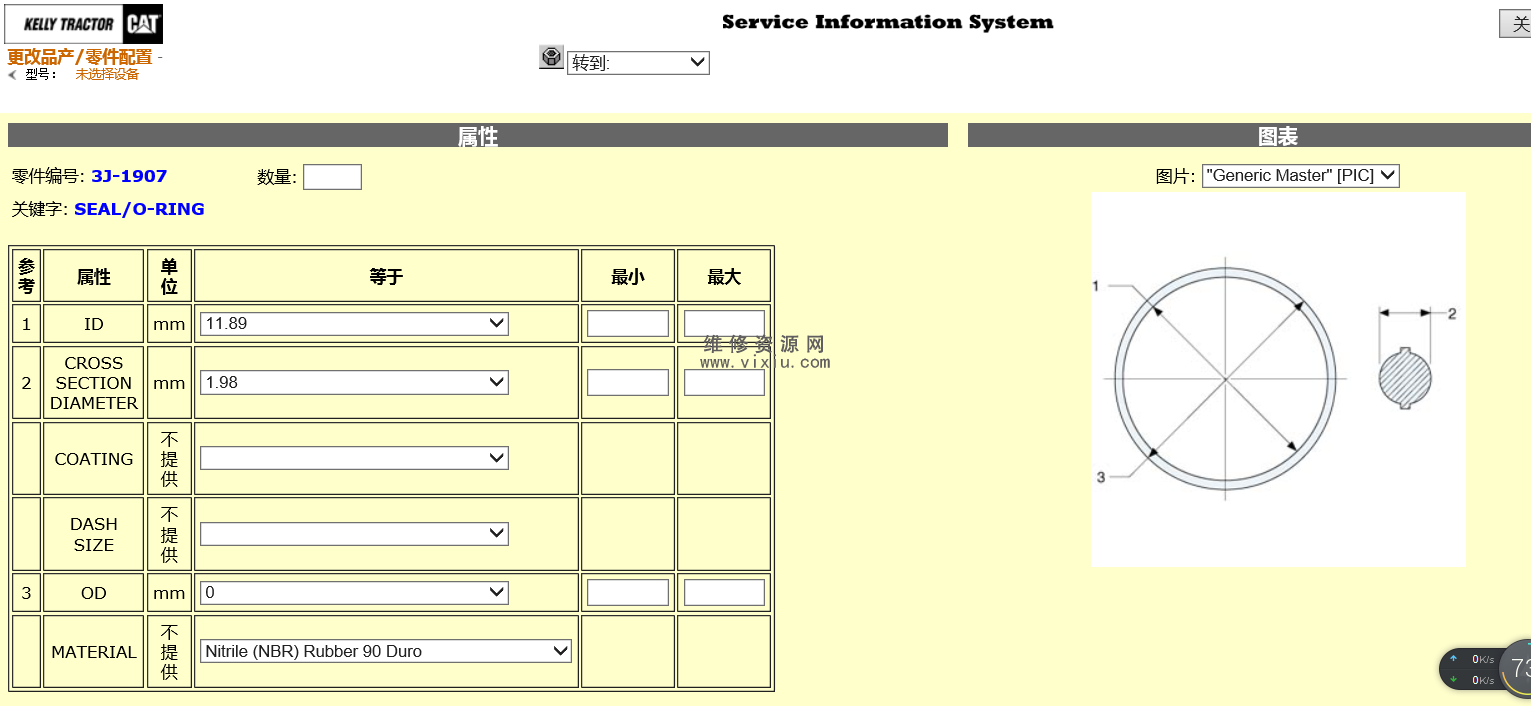The image size is (1531, 706).
Task: Click the 最大 column header
Action: [x=724, y=276]
